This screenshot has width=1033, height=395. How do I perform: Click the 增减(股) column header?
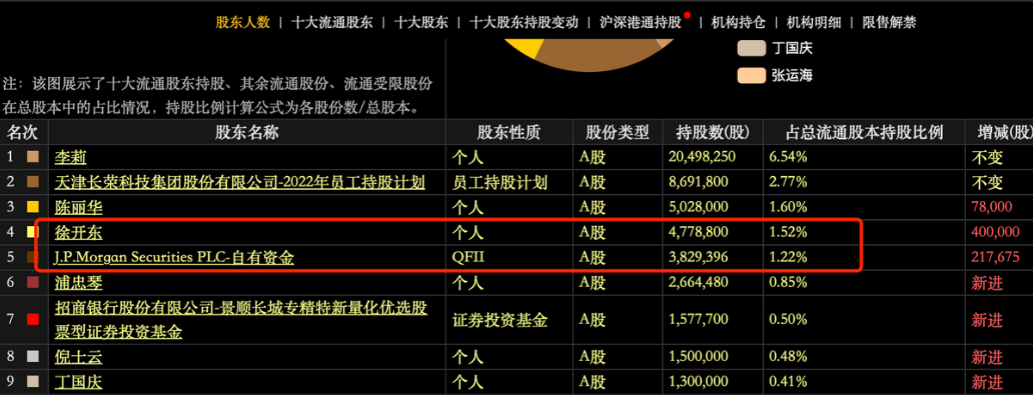999,132
